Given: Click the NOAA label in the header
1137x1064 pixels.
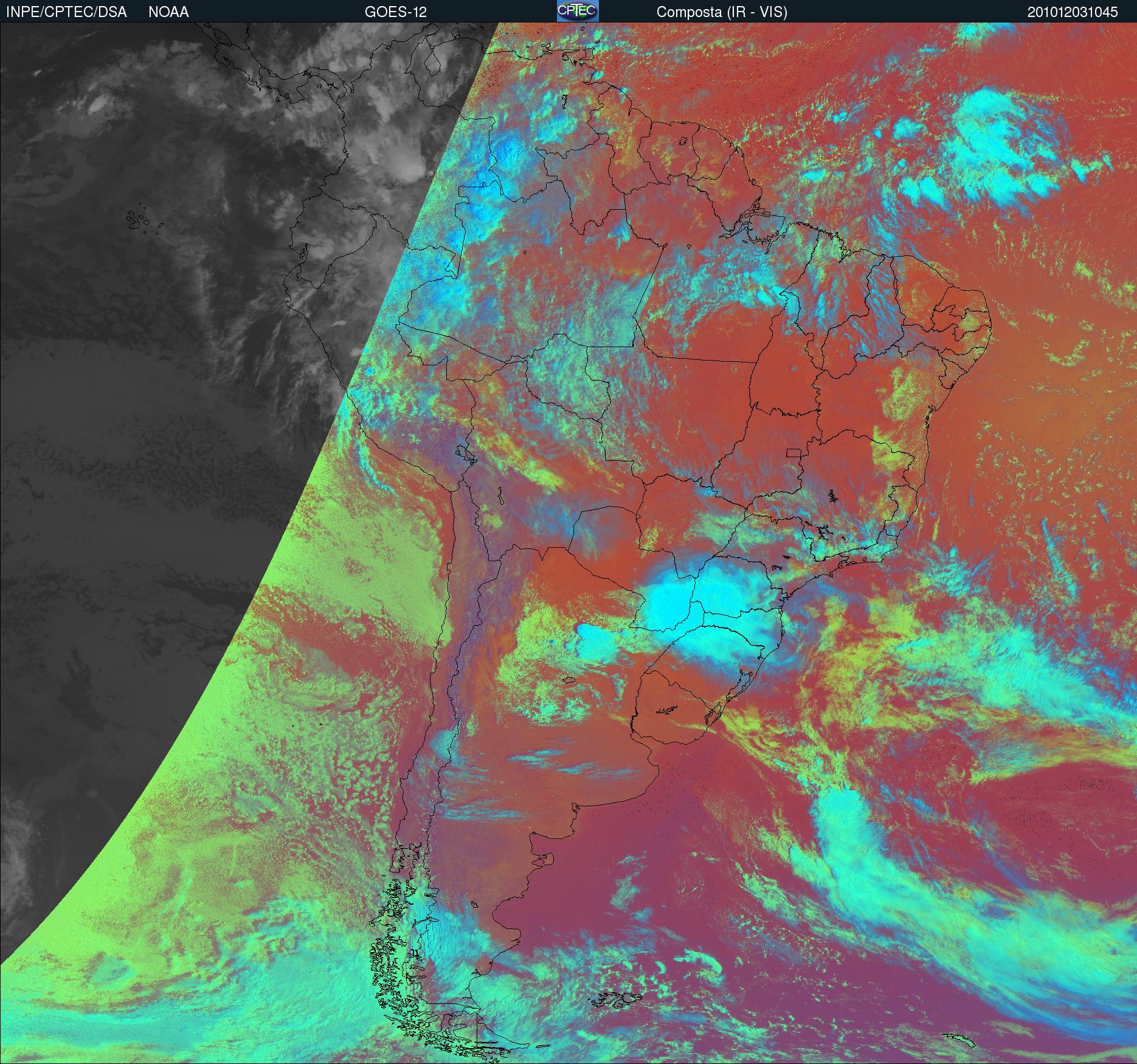Looking at the screenshot, I should [x=168, y=12].
